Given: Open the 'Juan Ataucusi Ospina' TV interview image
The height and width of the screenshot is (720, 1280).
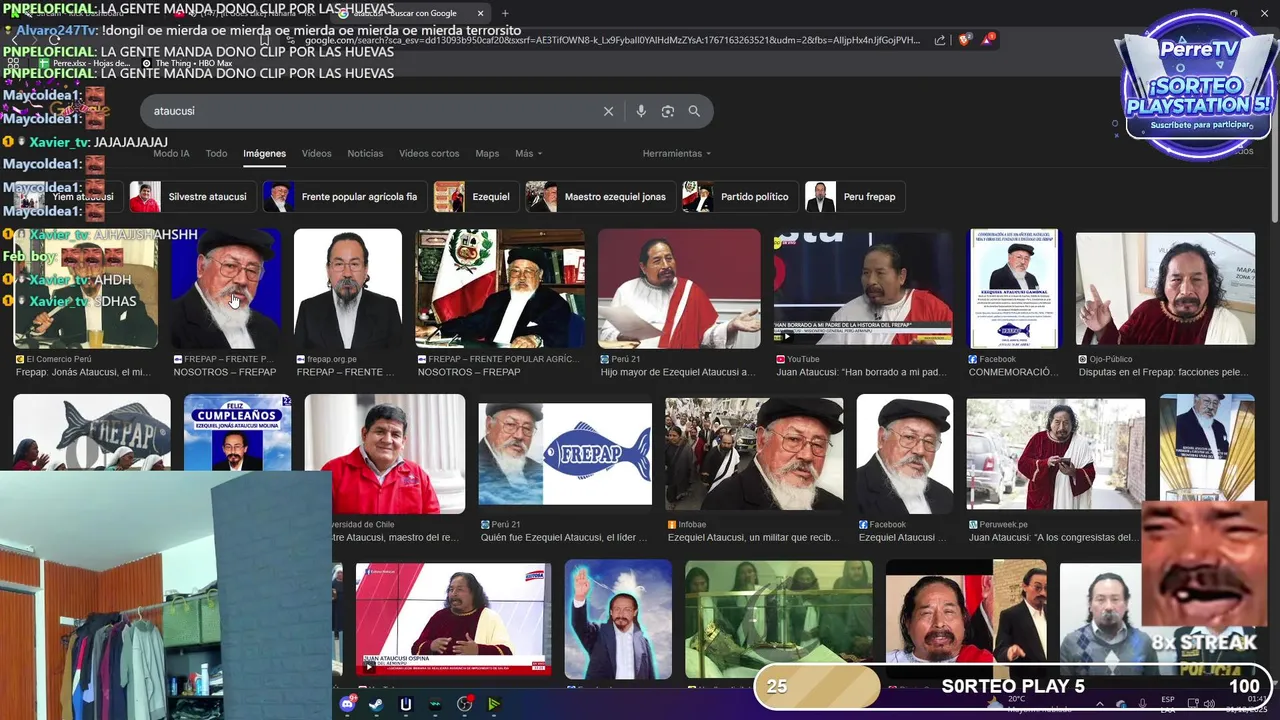Looking at the screenshot, I should point(453,620).
